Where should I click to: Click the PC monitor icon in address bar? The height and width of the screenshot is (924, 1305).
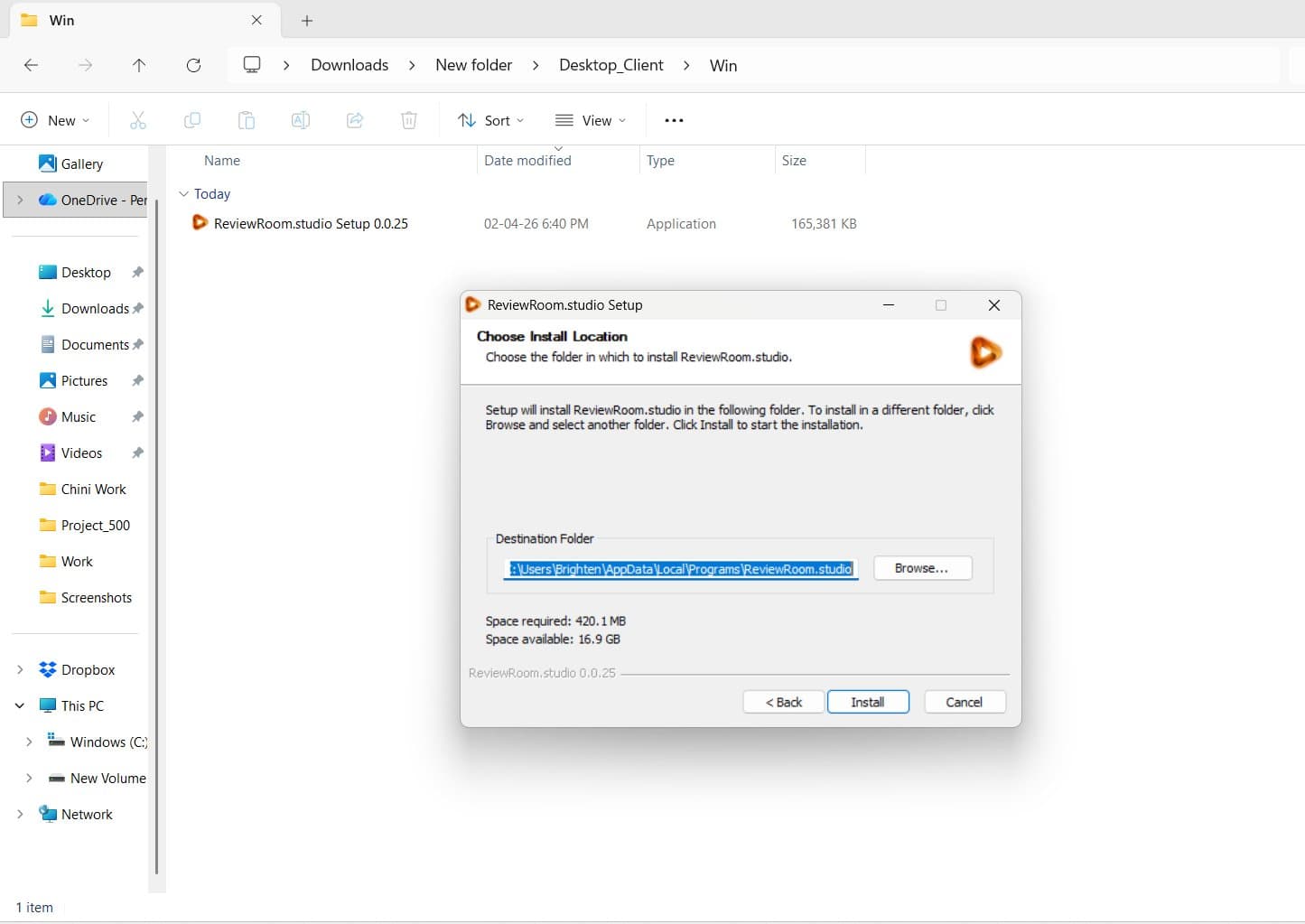(252, 64)
